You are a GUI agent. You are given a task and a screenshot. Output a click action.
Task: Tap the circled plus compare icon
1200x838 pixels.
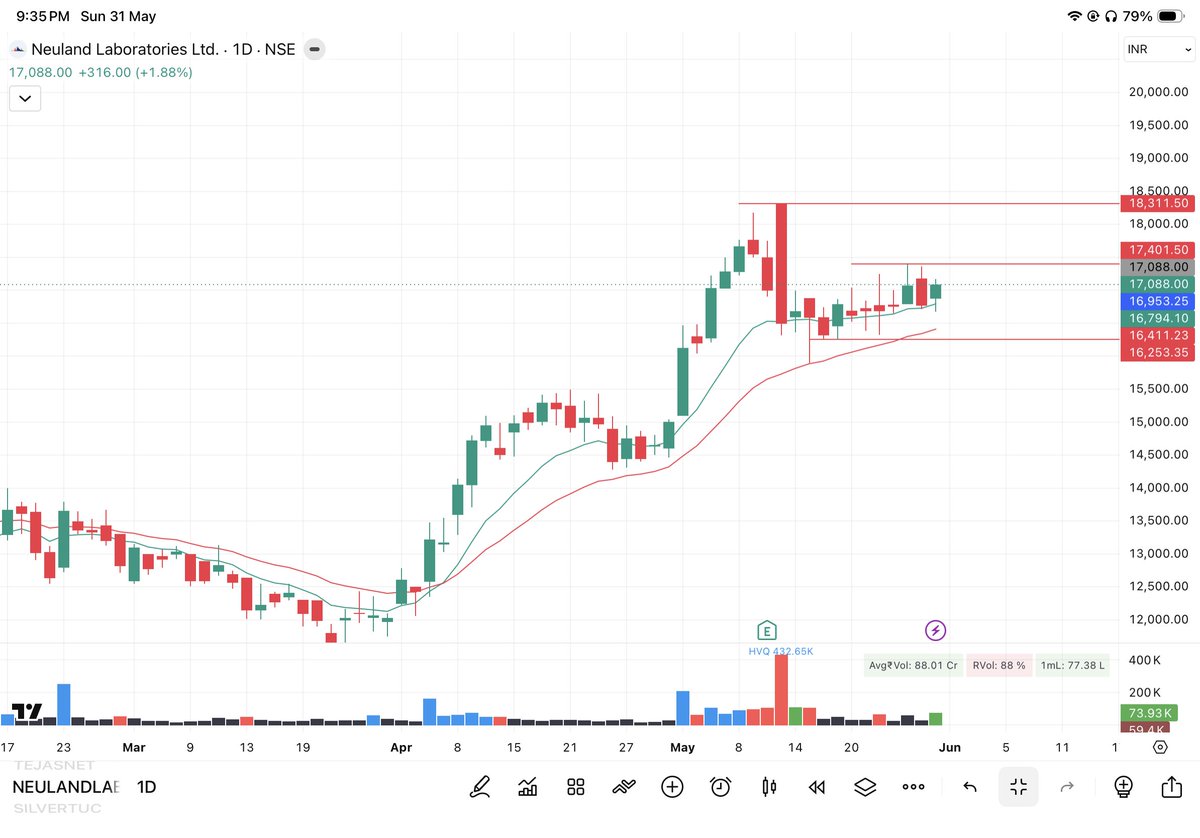672,787
